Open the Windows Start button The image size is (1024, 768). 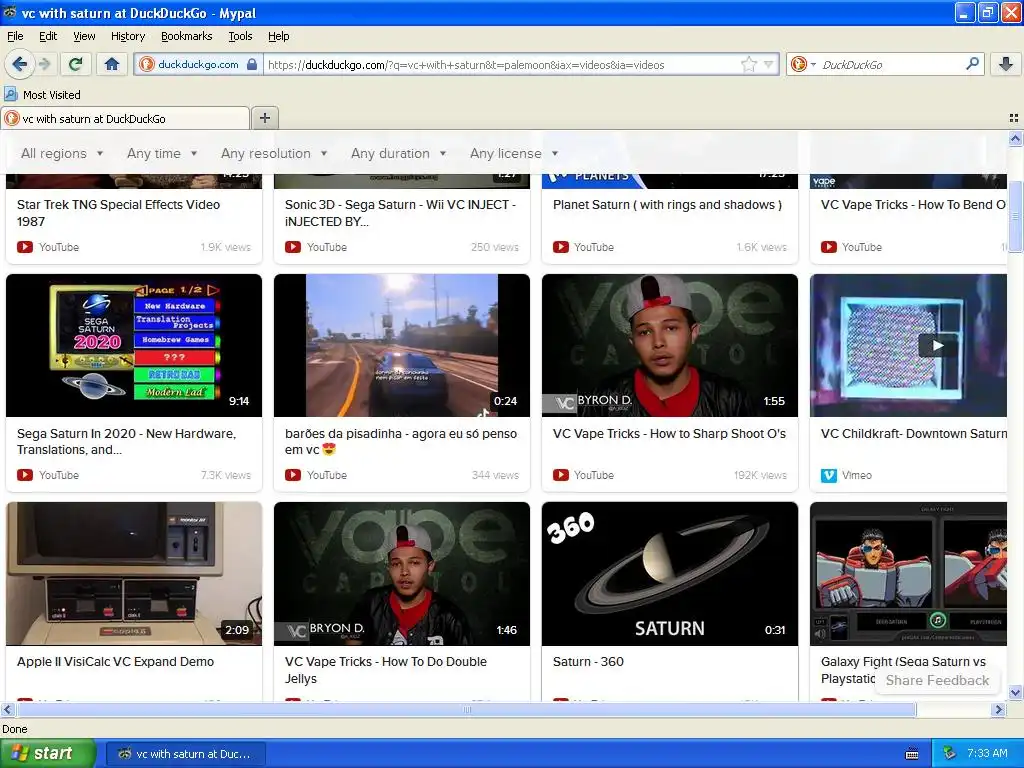[x=47, y=754]
